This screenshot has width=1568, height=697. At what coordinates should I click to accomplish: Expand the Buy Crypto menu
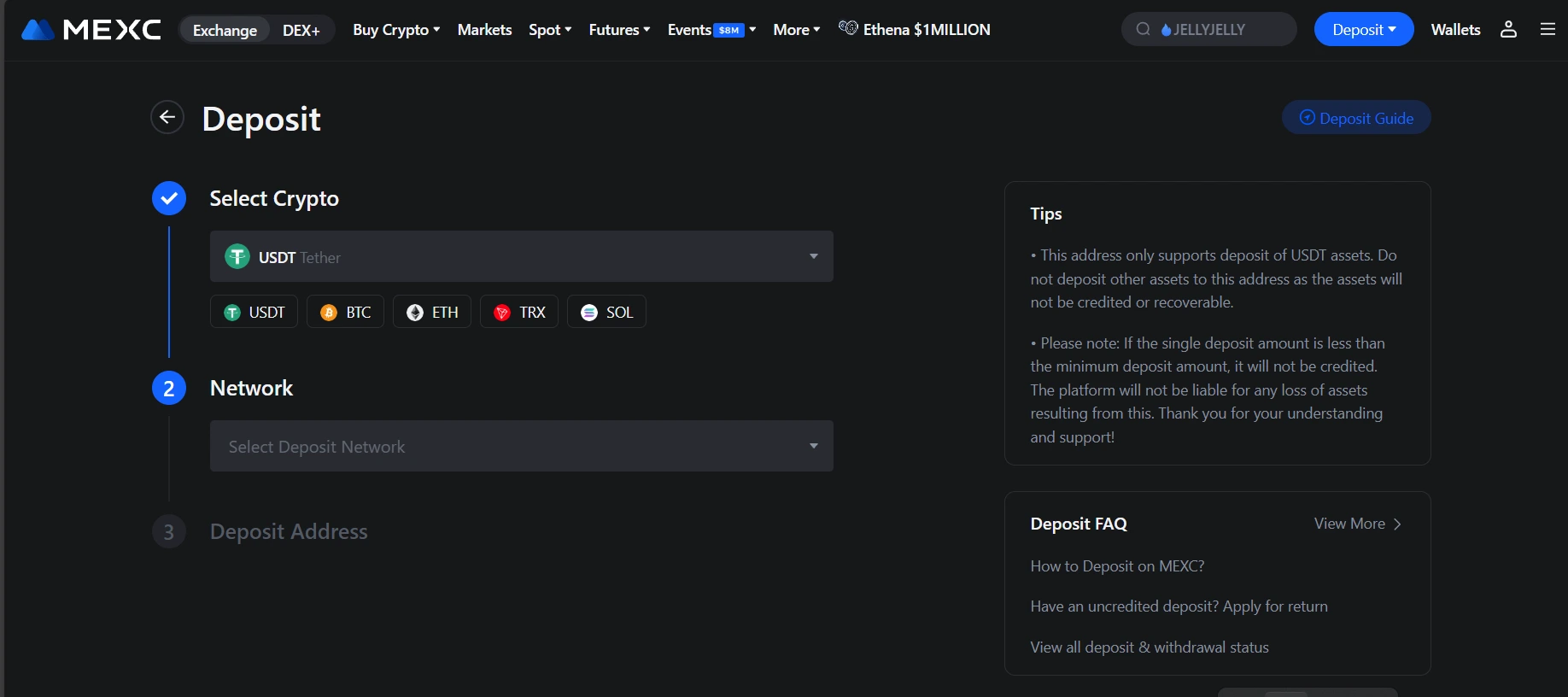(x=396, y=29)
